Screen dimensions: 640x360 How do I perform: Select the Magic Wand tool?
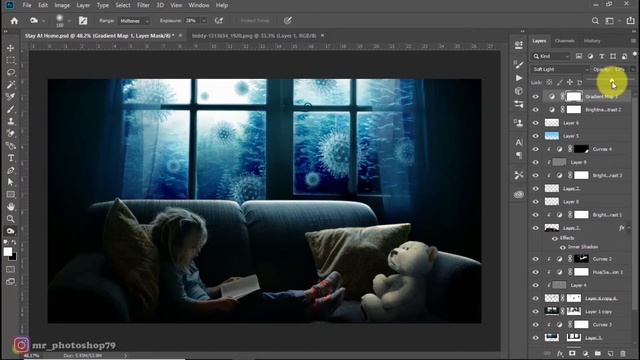tap(11, 85)
